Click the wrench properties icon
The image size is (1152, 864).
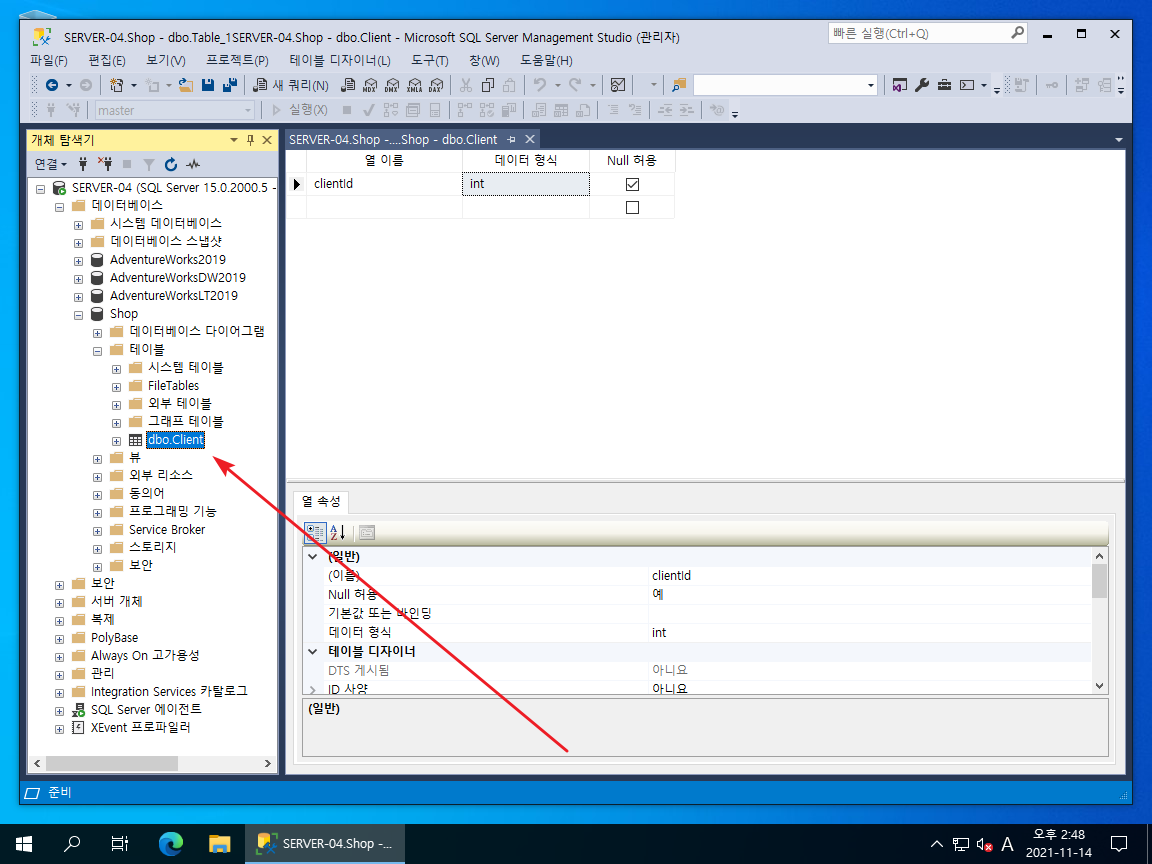tap(922, 85)
